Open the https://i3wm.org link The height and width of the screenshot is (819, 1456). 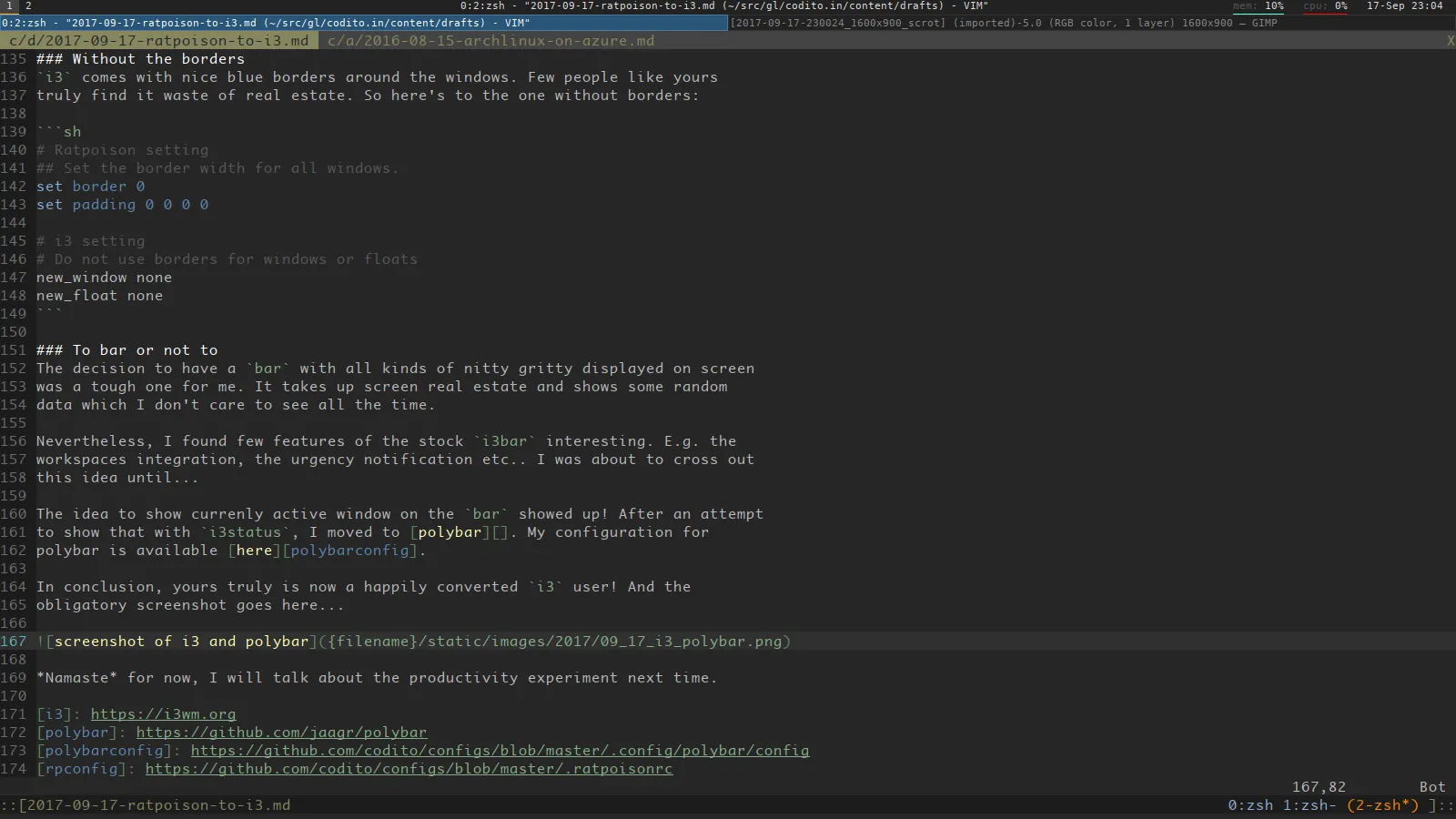pyautogui.click(x=163, y=714)
